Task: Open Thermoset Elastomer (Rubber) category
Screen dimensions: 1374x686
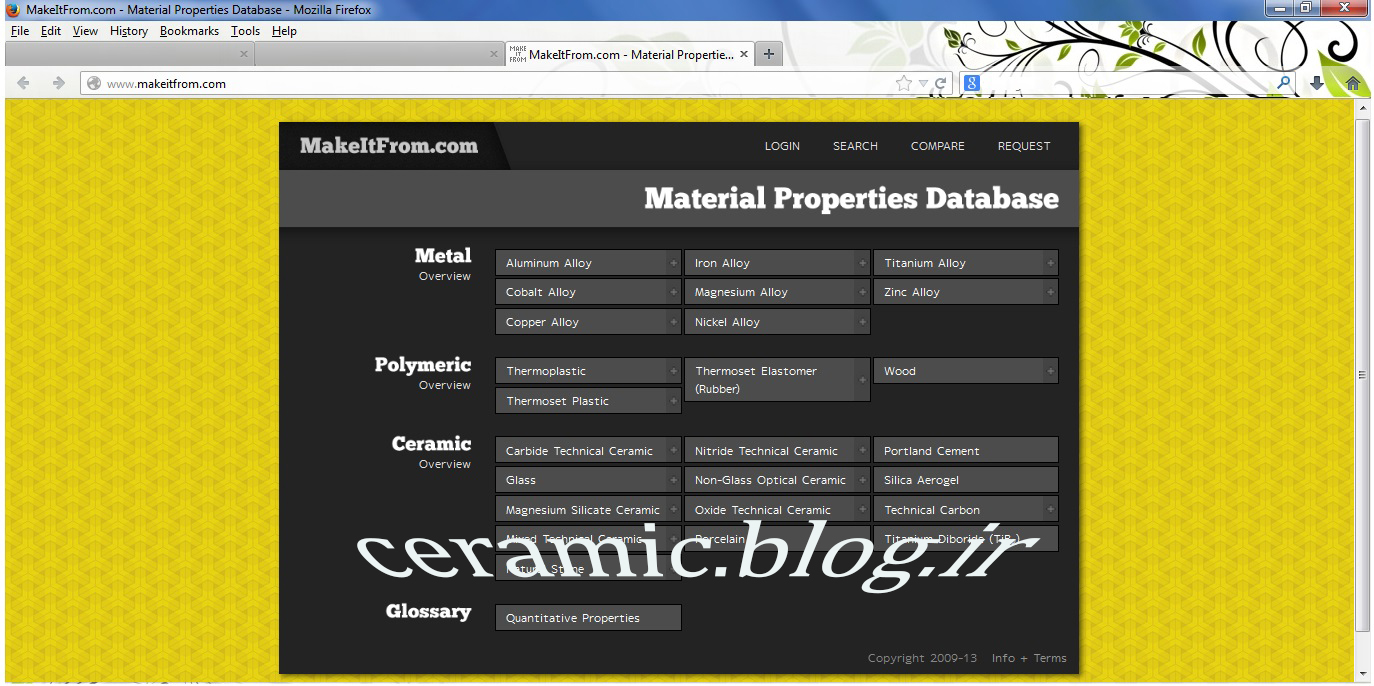Action: pos(777,380)
